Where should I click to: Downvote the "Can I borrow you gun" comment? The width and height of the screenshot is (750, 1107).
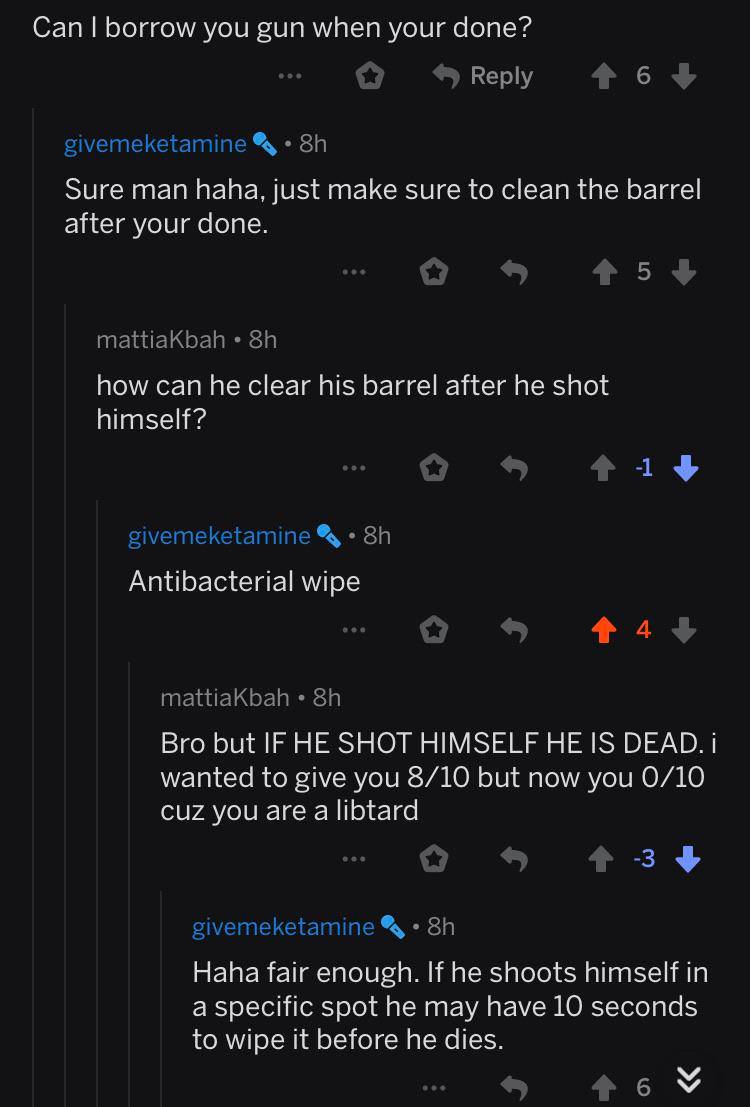click(683, 76)
